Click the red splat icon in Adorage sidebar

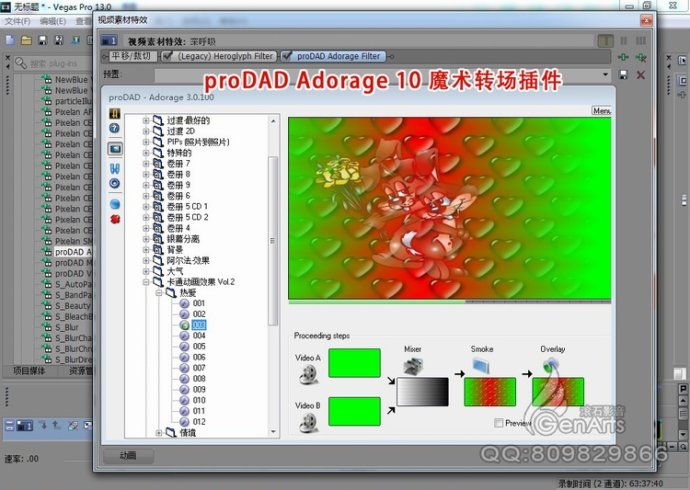coord(115,219)
